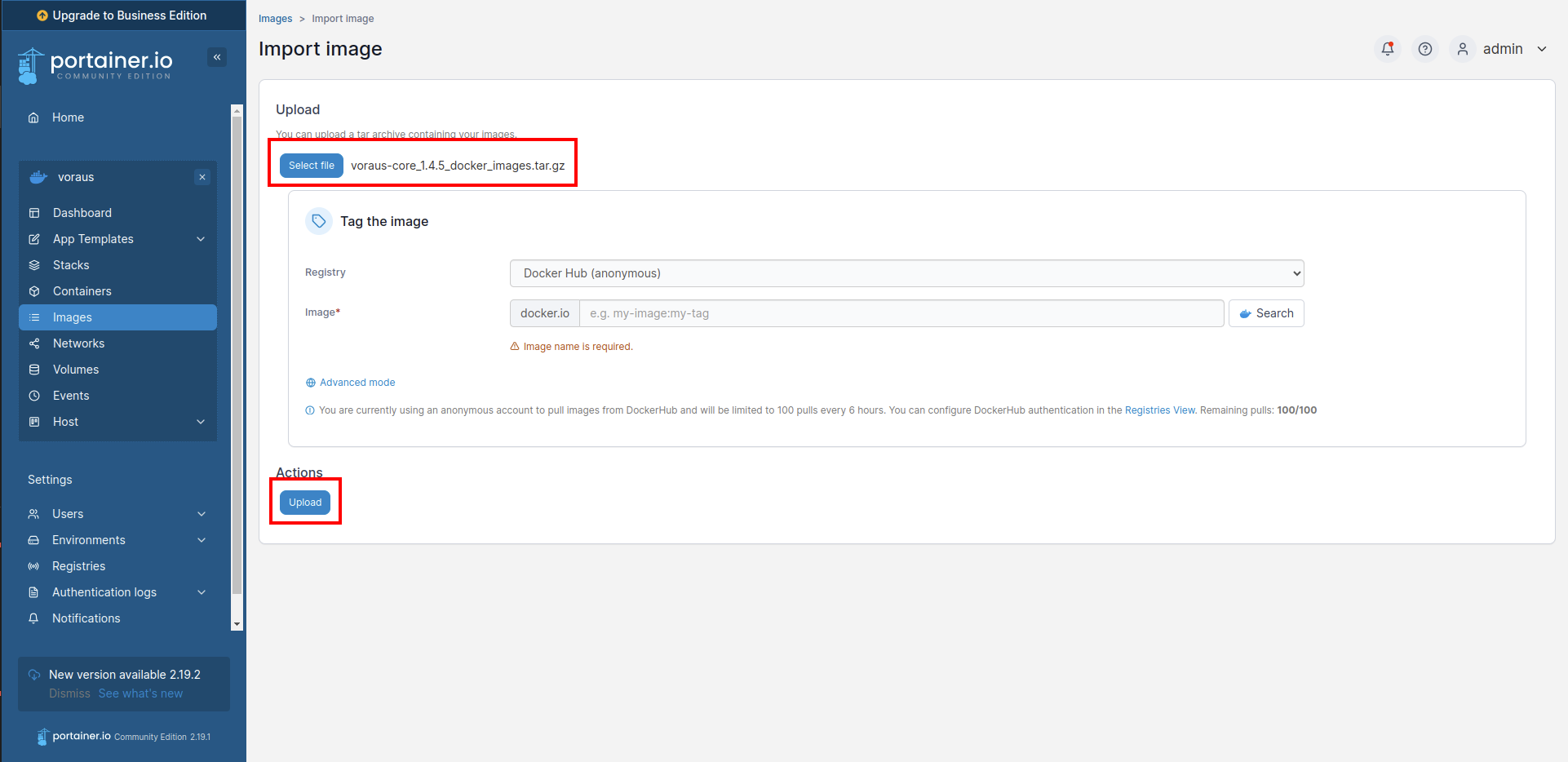Open the Networks section
Screen dimensions: 1568x762
(x=78, y=343)
